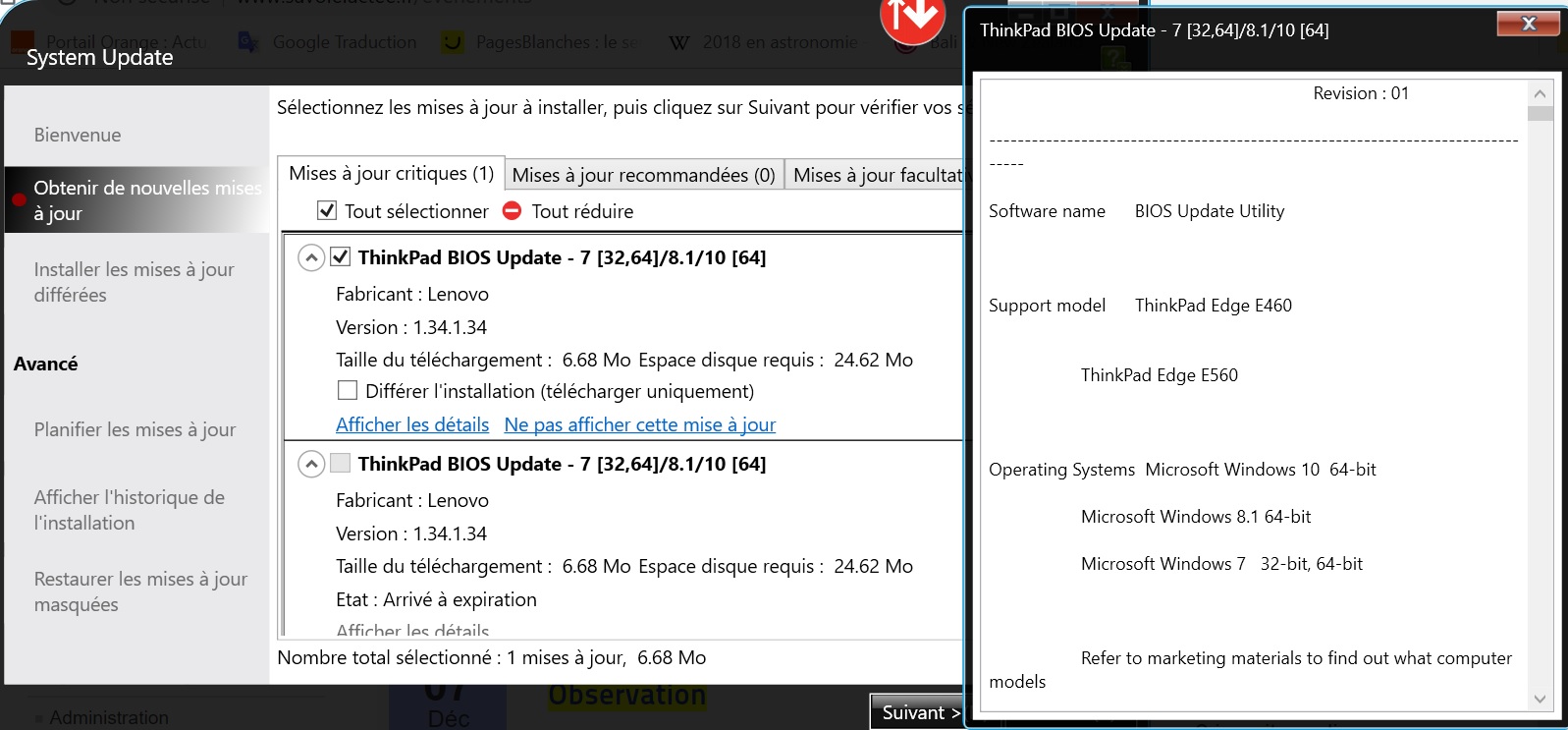The image size is (1568, 730).
Task: Switch to Mises à jour facultatives tab
Action: coord(877,176)
